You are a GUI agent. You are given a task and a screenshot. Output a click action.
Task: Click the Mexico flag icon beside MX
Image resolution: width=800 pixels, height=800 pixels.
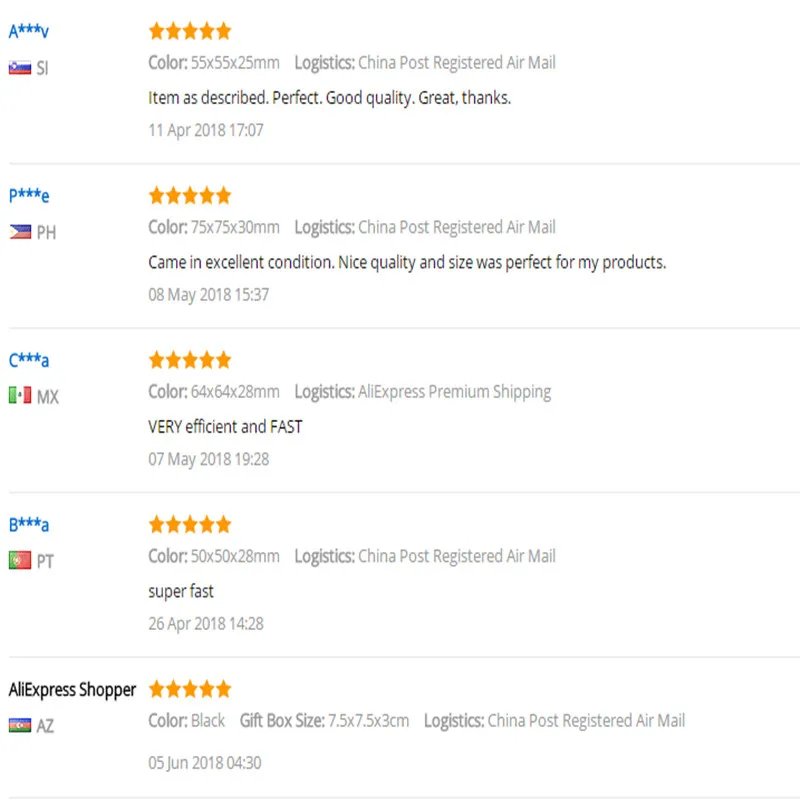pyautogui.click(x=20, y=396)
